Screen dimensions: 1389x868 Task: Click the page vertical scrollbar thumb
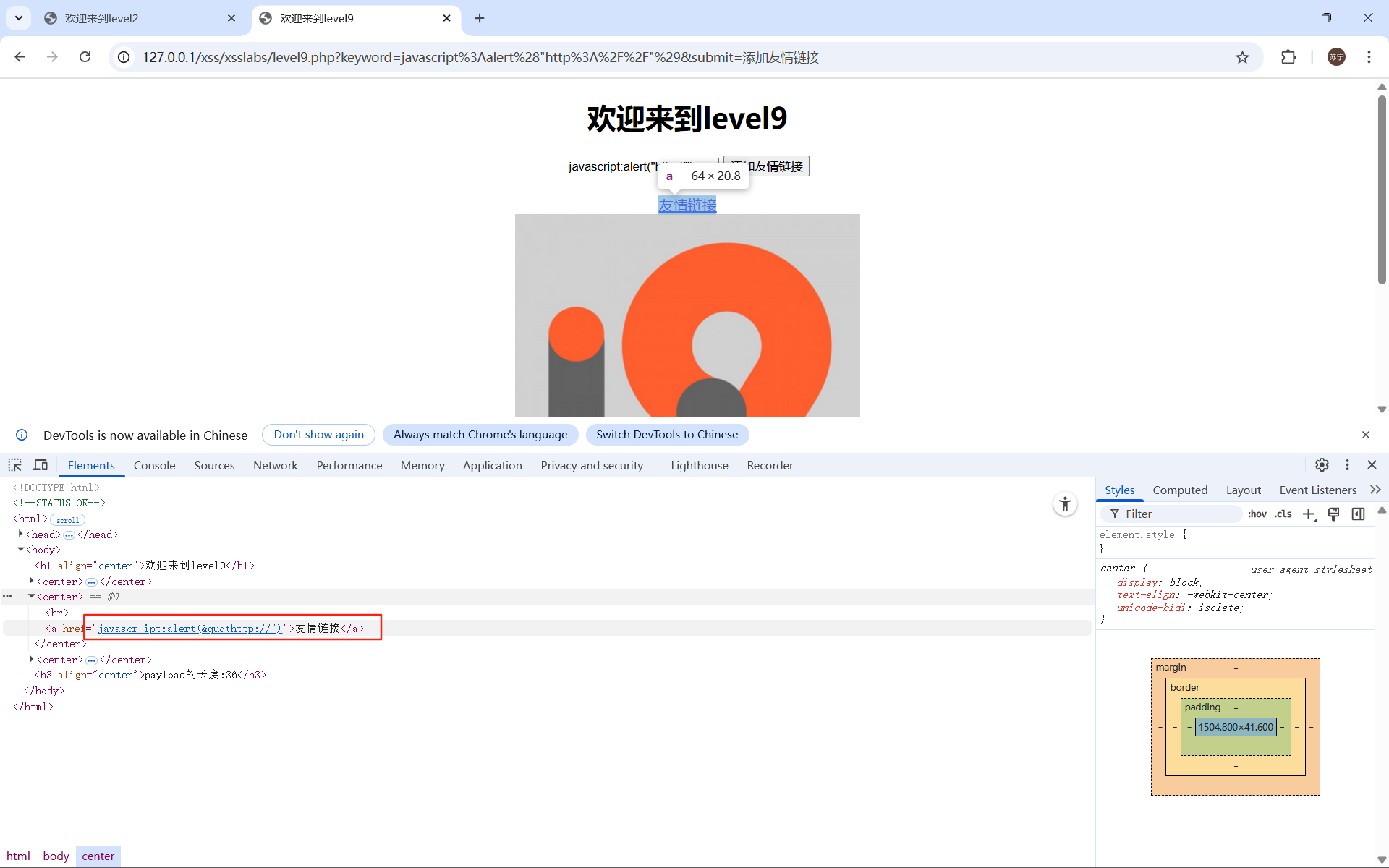pos(1382,190)
